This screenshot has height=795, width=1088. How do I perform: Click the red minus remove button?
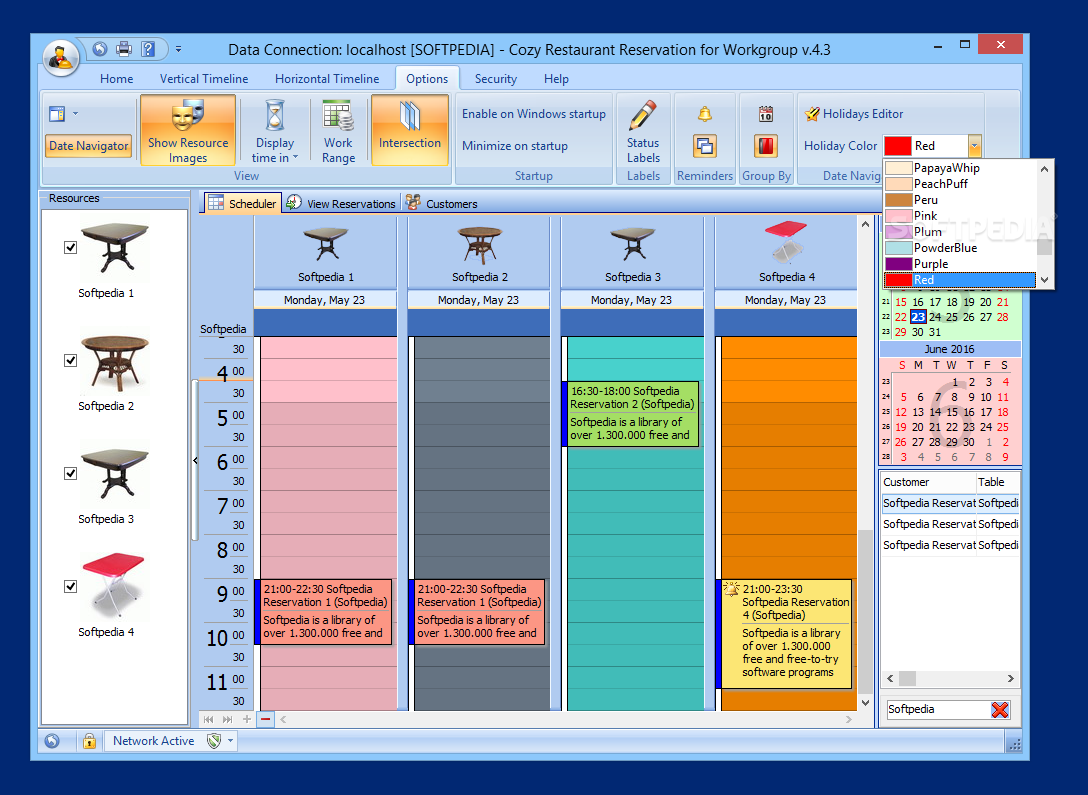(x=265, y=719)
